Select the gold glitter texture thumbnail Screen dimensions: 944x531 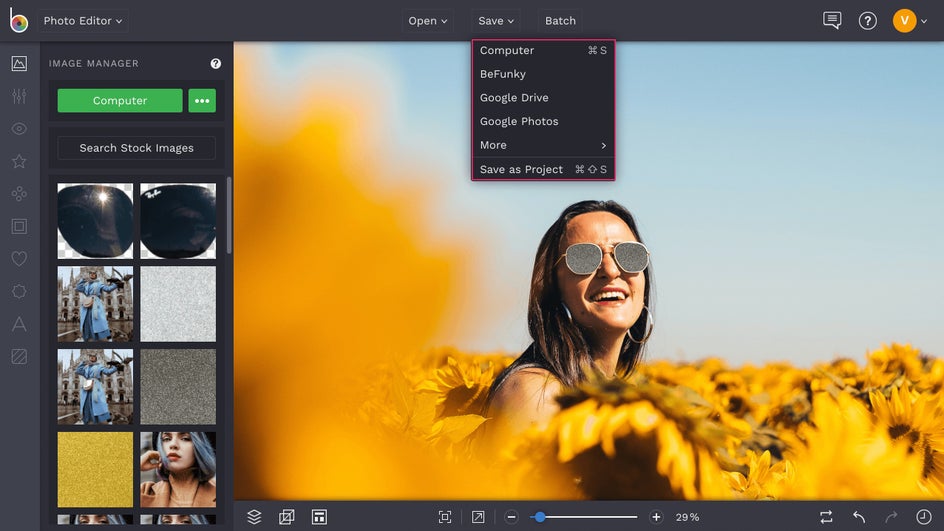95,469
